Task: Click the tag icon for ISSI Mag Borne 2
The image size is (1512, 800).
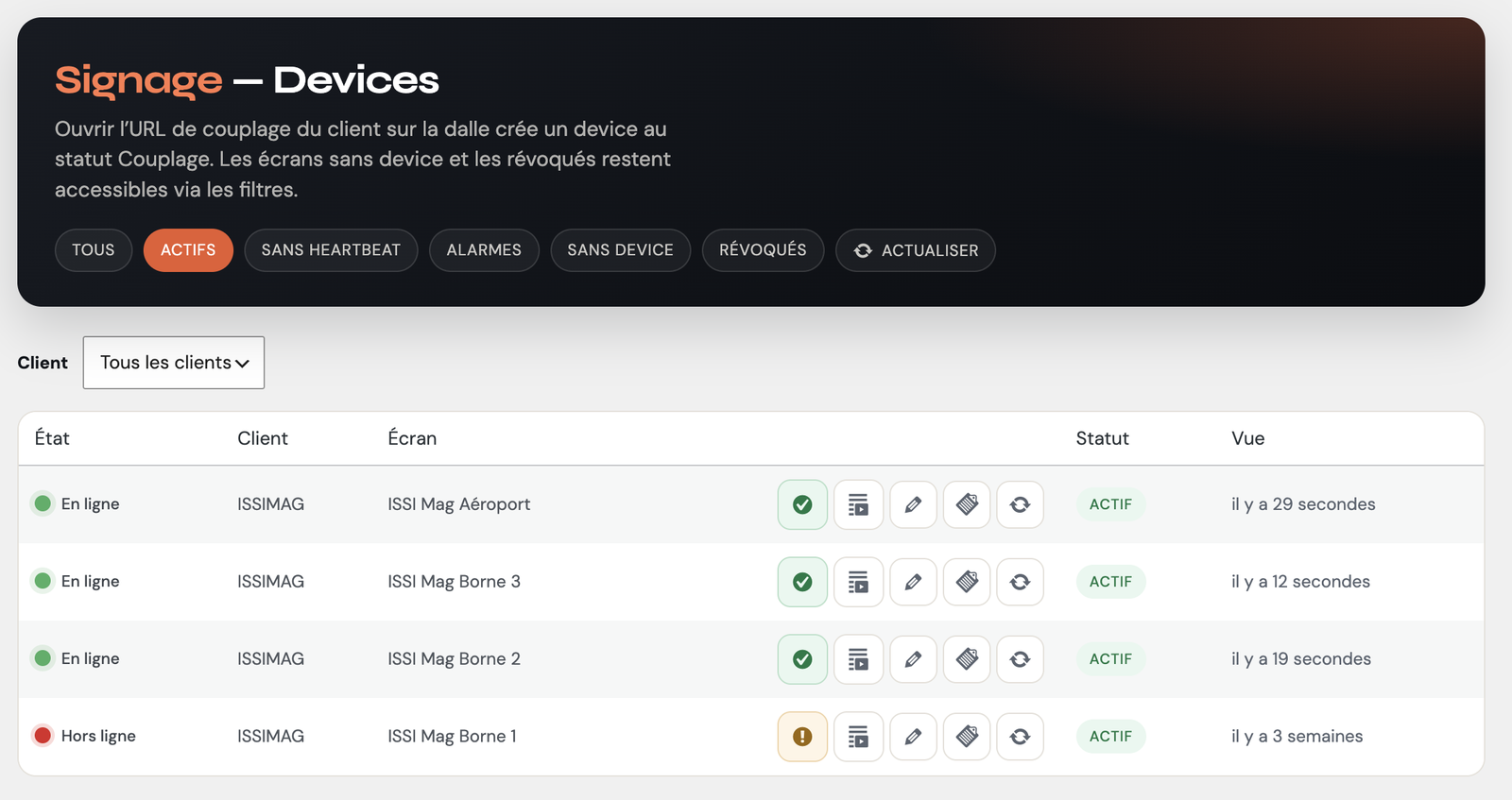Action: click(967, 659)
